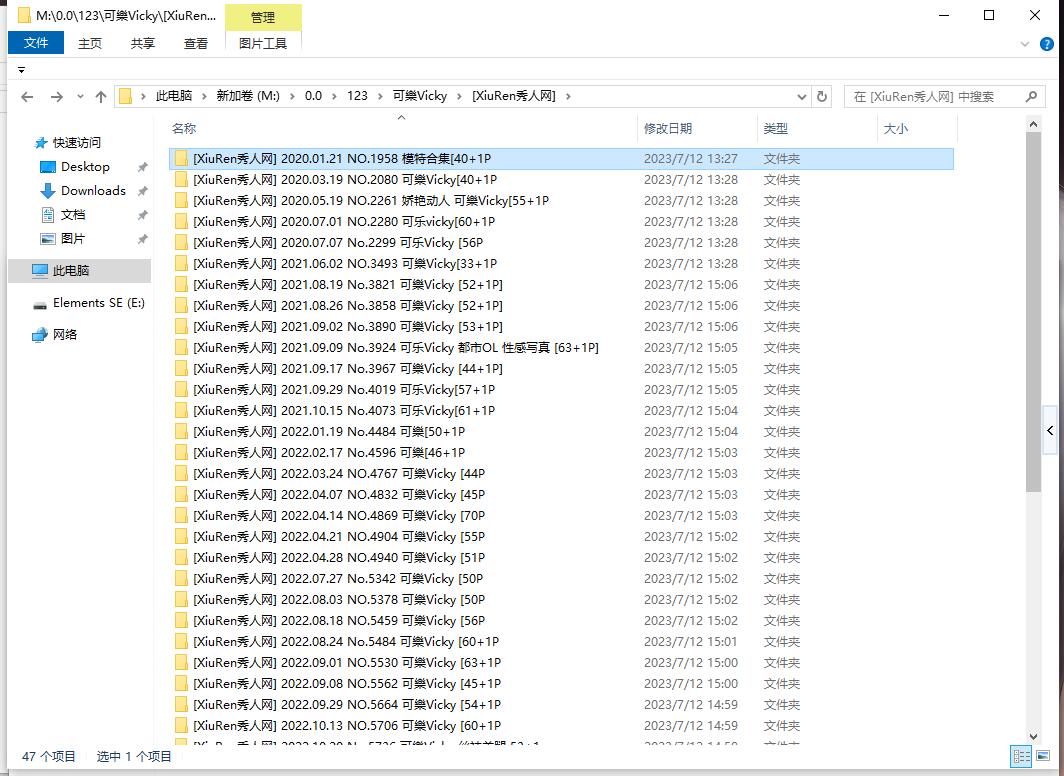Click 快速访问 in the navigation pane
Screen dimensions: 1064x776
(77, 142)
